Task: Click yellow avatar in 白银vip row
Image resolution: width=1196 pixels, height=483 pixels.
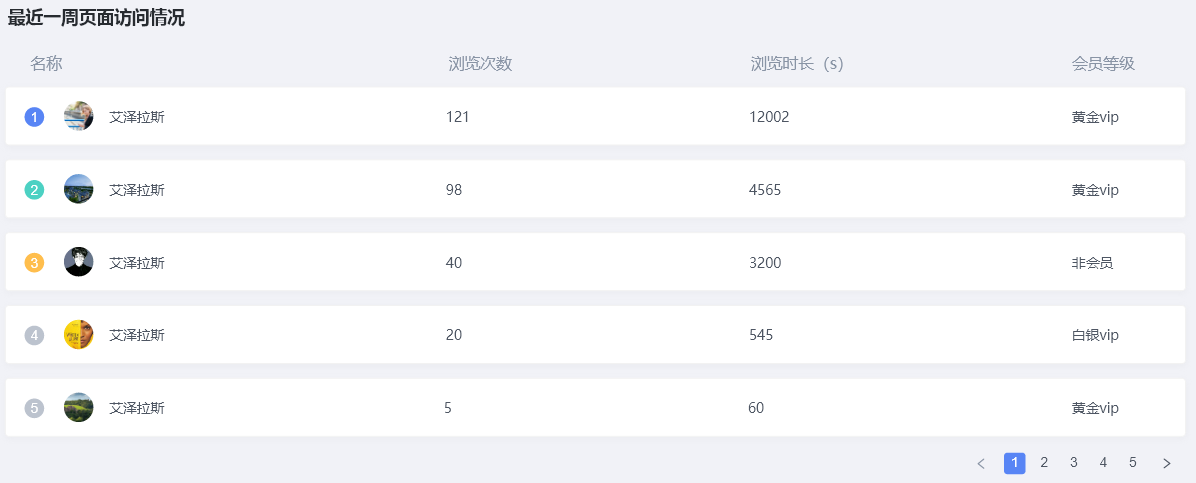Action: pos(78,334)
